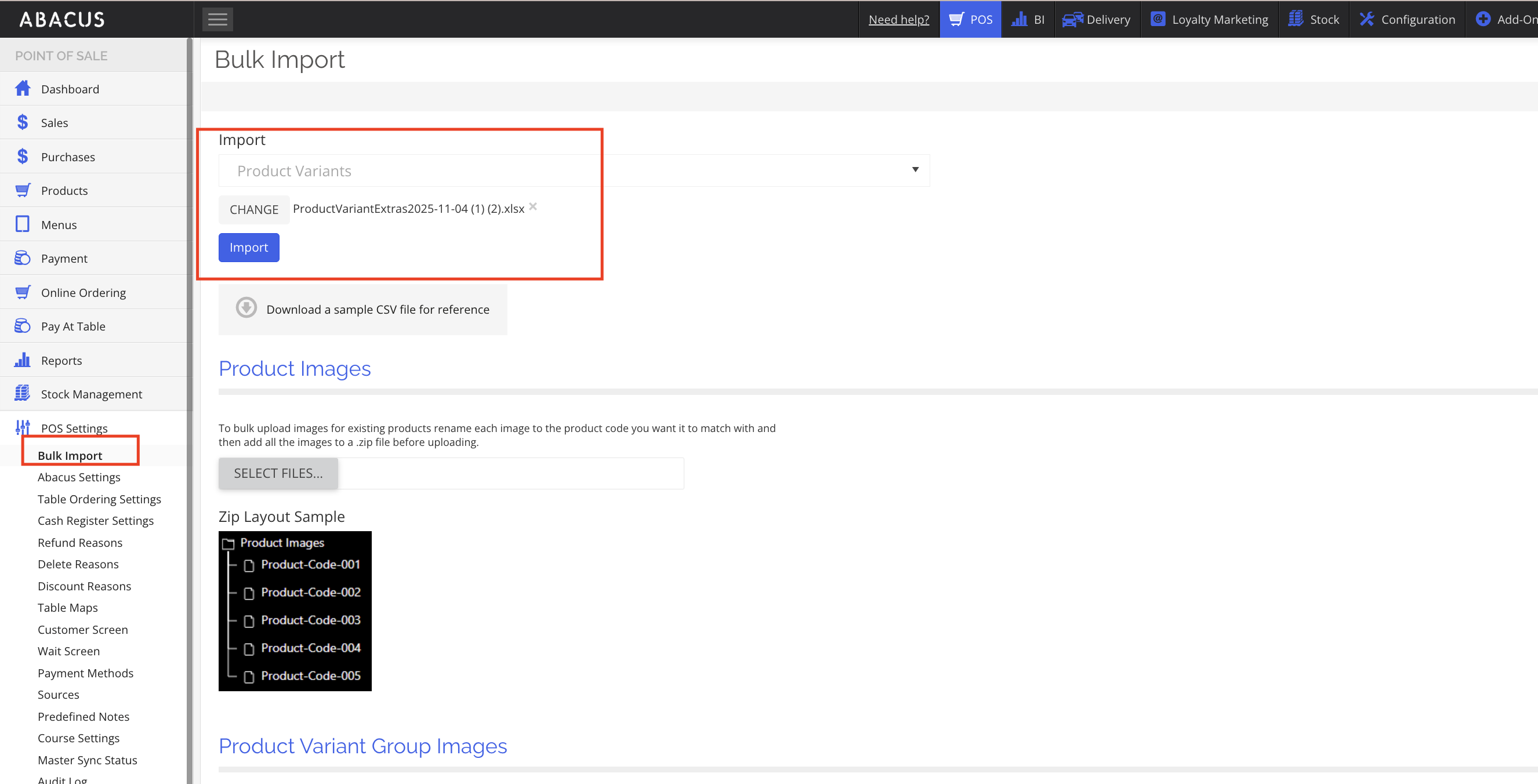Click the Dashboard home icon
Viewport: 1538px width, 784px height.
tap(23, 88)
